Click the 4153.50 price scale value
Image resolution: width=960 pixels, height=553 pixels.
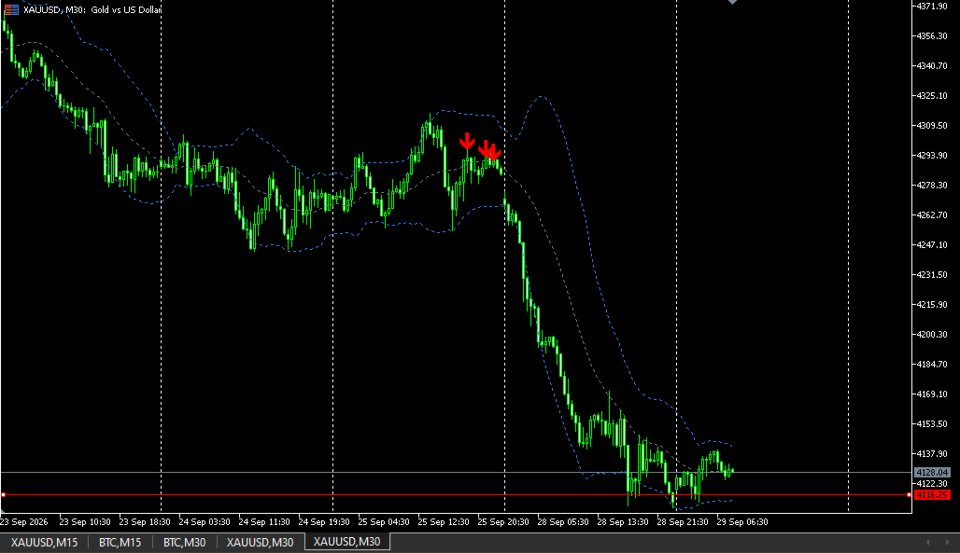(931, 424)
